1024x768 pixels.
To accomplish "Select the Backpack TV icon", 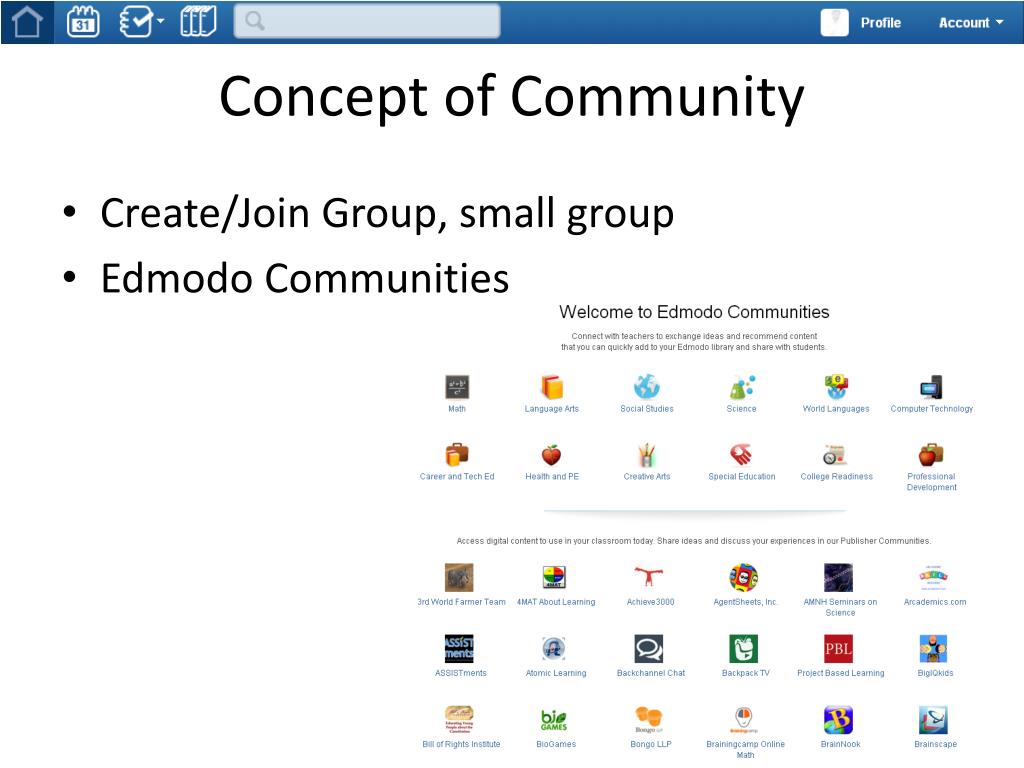I will click(x=743, y=648).
